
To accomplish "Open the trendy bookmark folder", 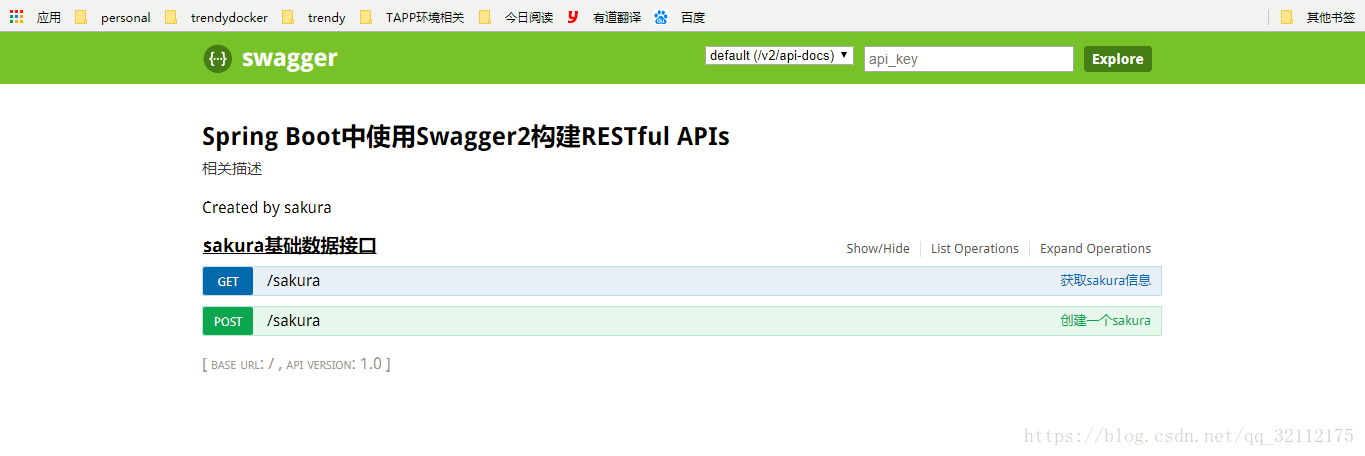I will click(x=314, y=17).
